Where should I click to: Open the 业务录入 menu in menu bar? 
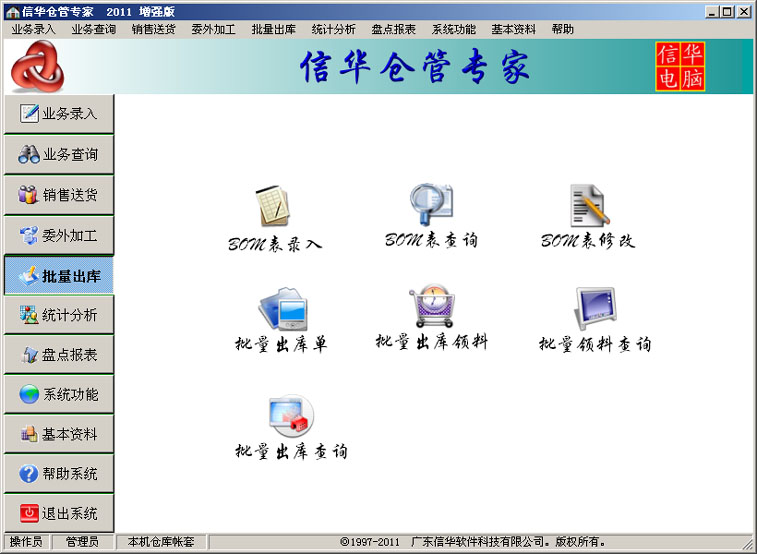(x=34, y=29)
